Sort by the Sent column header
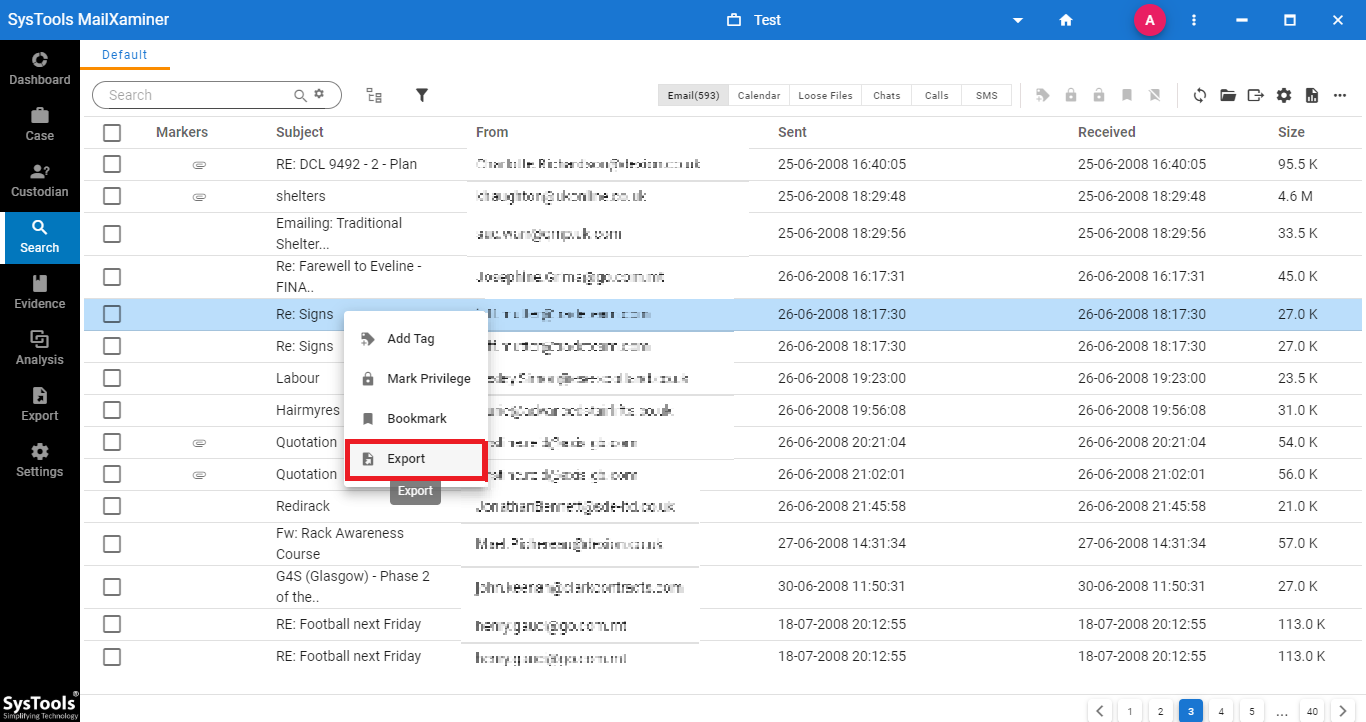The height and width of the screenshot is (722, 1366). coord(792,132)
